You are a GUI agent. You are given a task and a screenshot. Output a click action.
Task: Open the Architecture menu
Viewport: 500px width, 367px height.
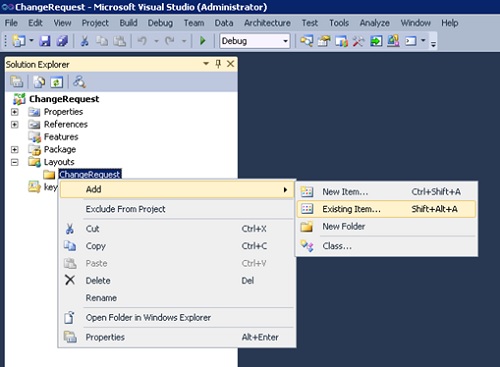[267, 23]
